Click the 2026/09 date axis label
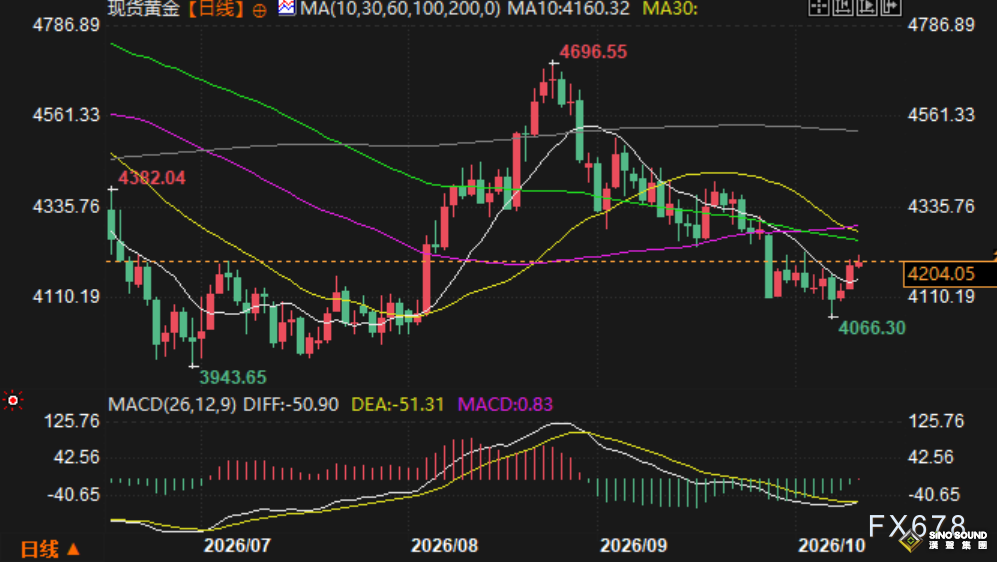The height and width of the screenshot is (562, 997). click(x=634, y=545)
